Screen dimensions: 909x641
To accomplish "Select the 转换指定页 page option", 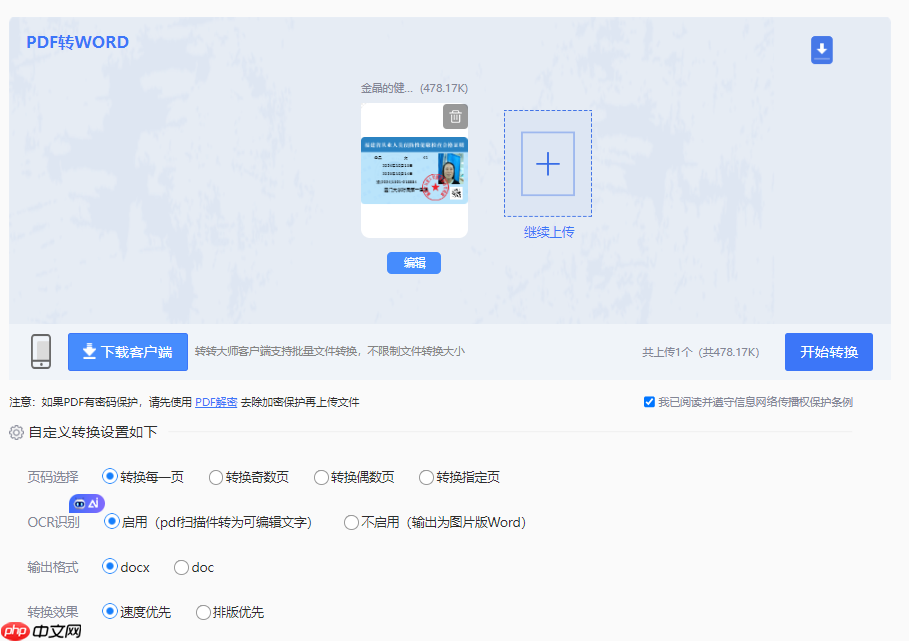I will coord(426,477).
